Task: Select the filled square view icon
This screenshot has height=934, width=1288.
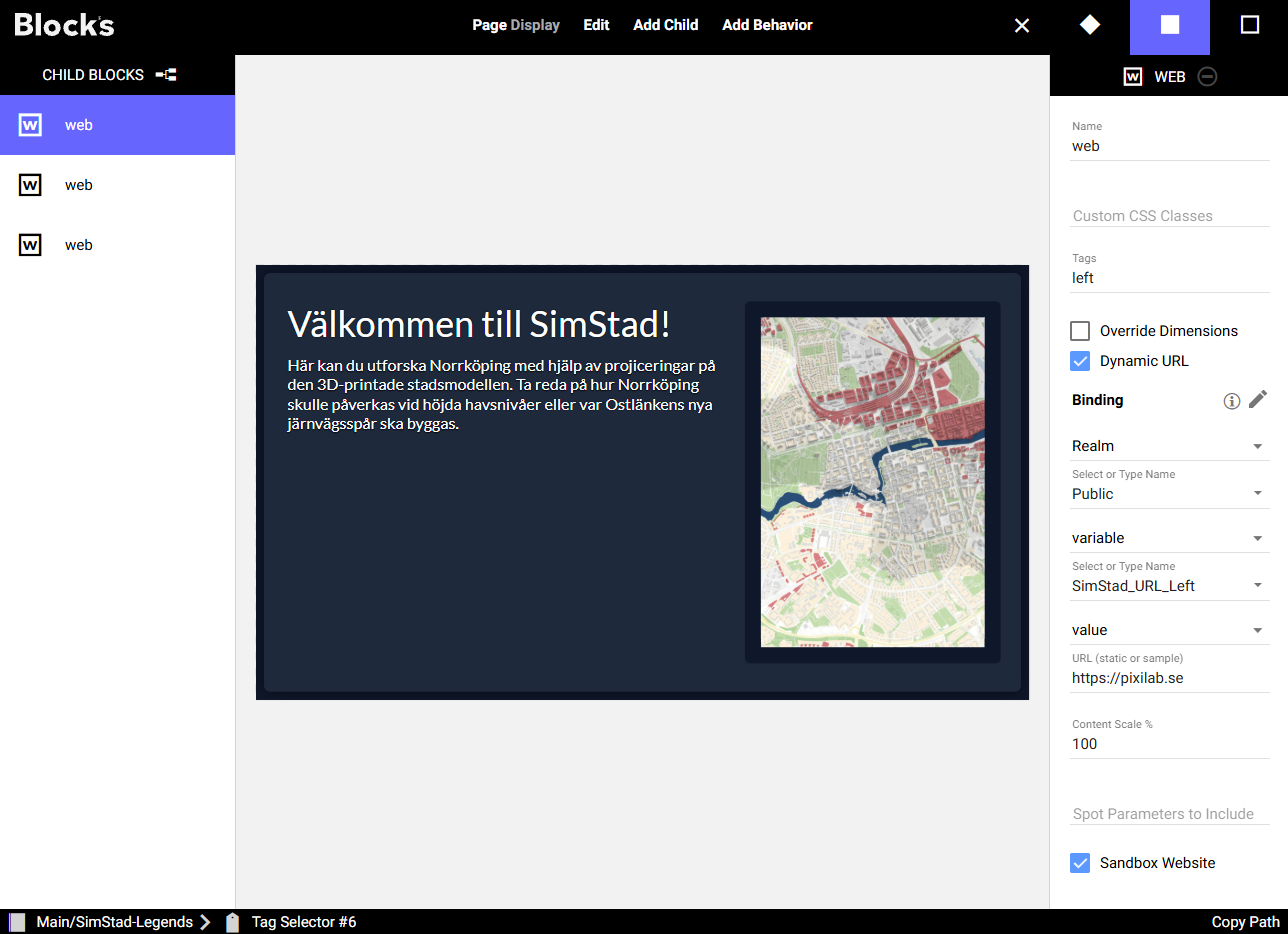Action: 1170,25
